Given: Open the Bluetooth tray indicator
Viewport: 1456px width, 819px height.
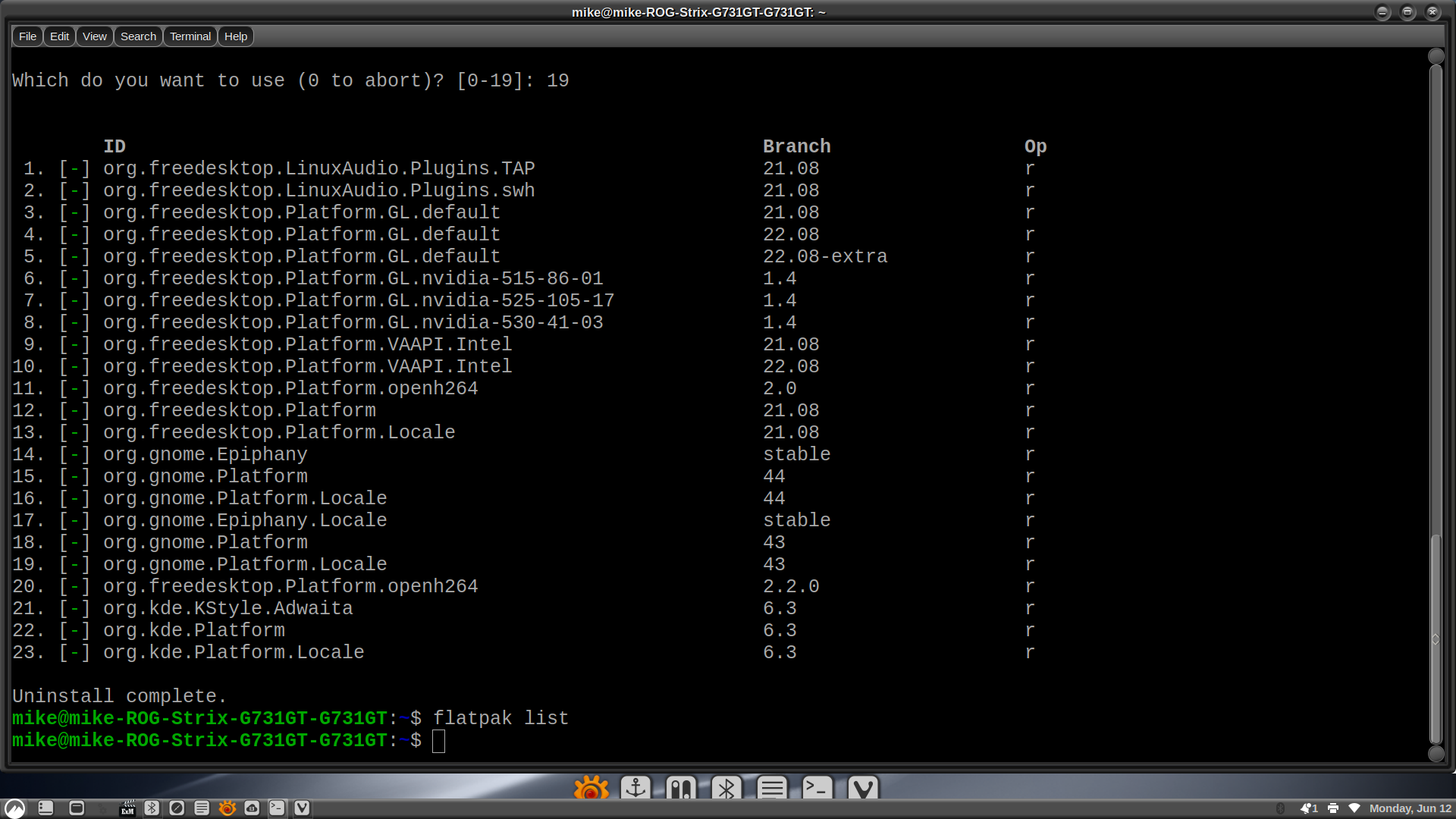Looking at the screenshot, I should tap(1280, 808).
